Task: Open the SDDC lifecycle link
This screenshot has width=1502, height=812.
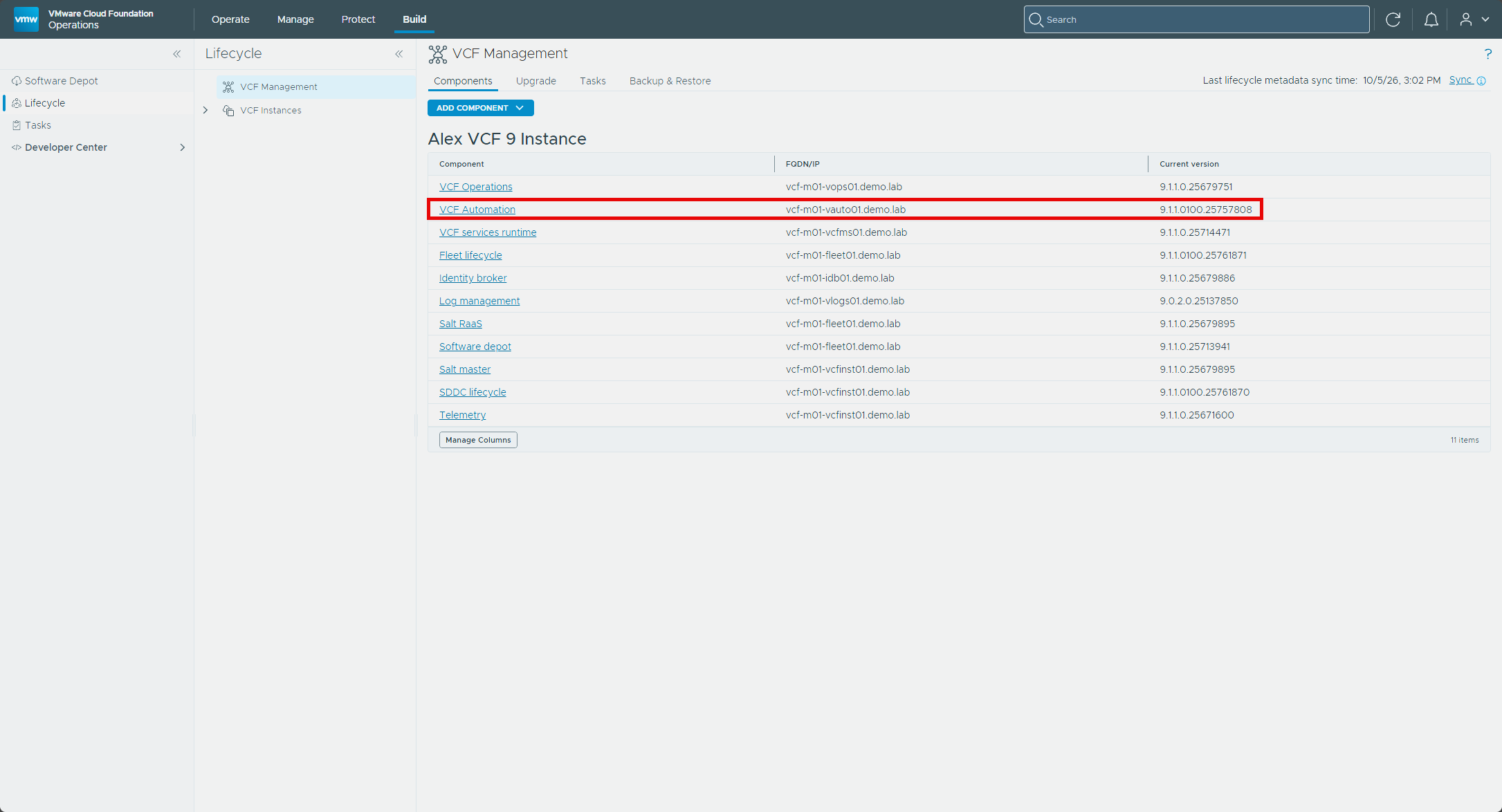Action: tap(473, 392)
